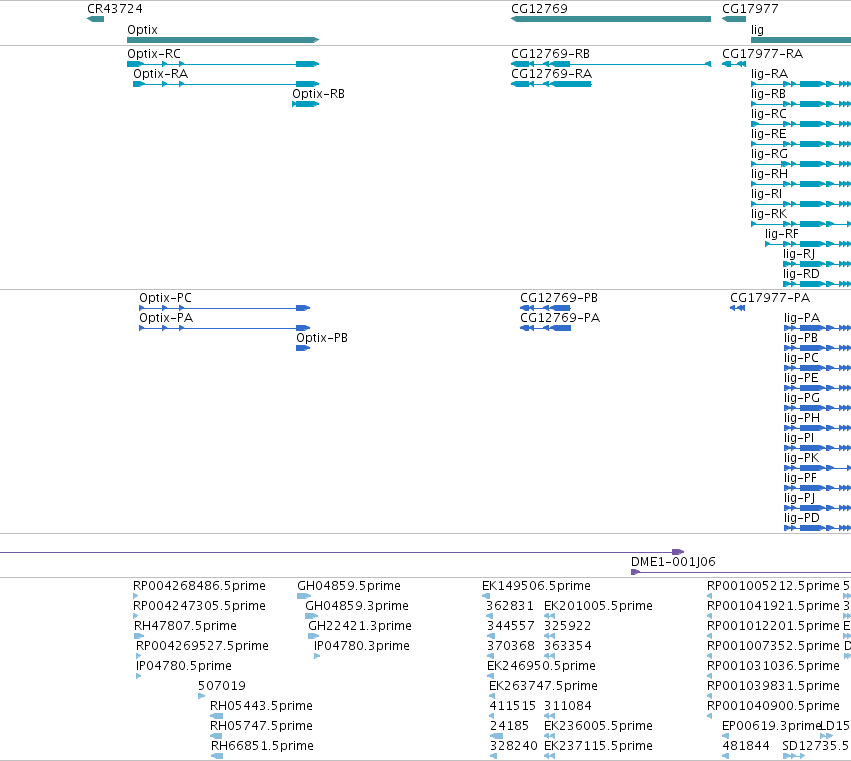Click transcript CG12769-RA label
The image size is (851, 761).
pyautogui.click(x=551, y=74)
